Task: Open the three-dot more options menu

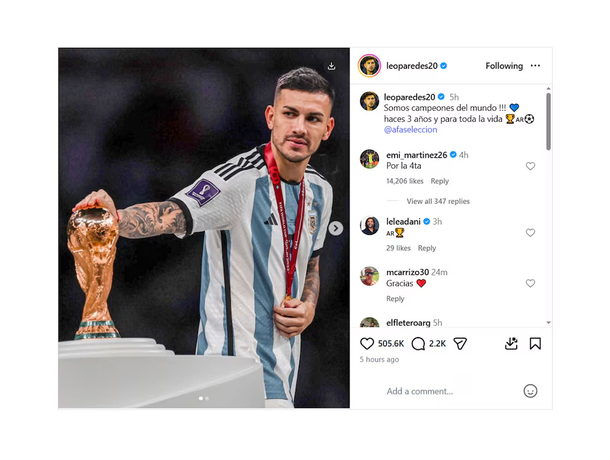Action: click(535, 66)
